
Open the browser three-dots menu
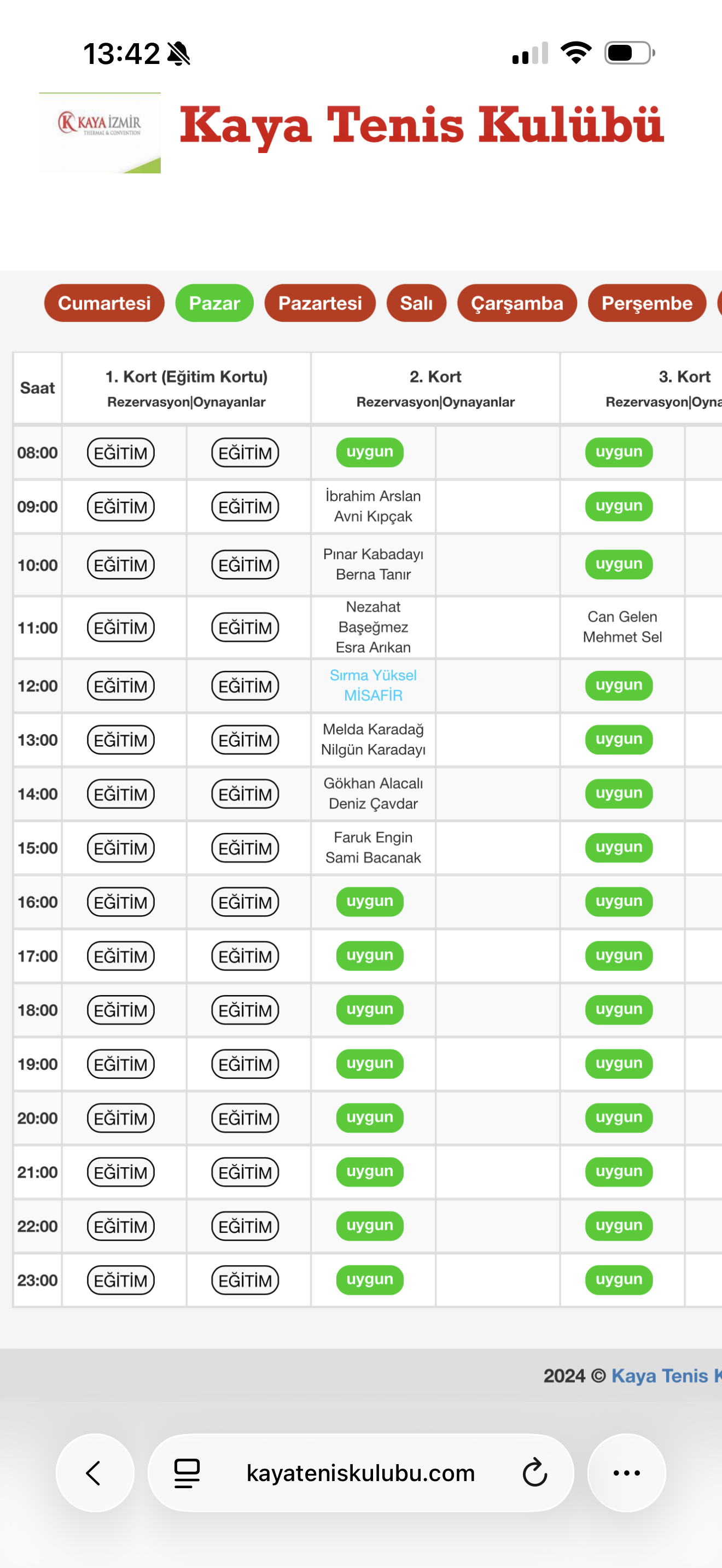[x=626, y=1473]
